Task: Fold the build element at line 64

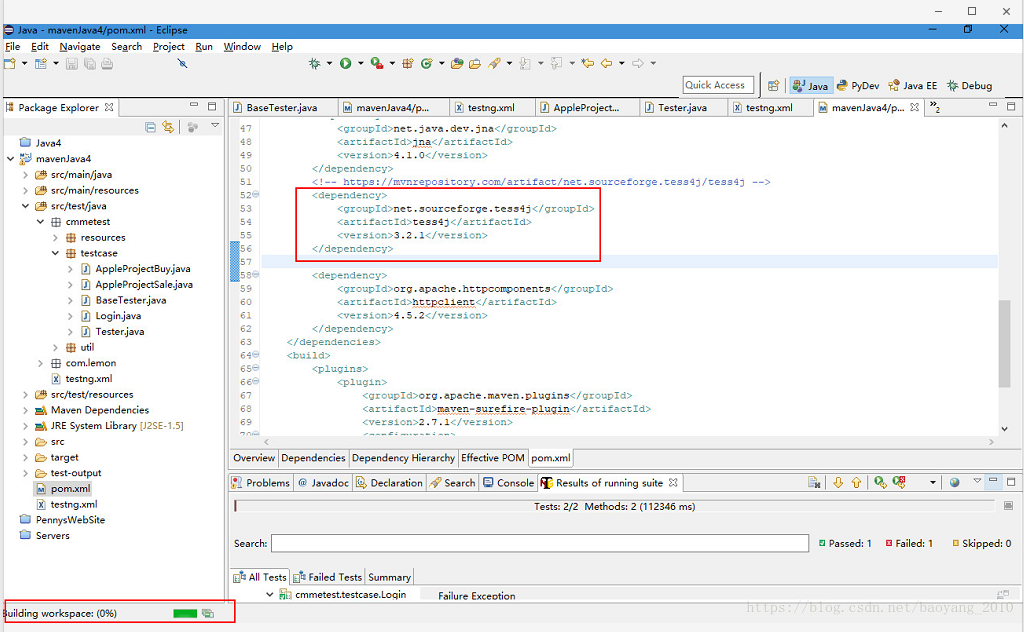Action: [256, 355]
